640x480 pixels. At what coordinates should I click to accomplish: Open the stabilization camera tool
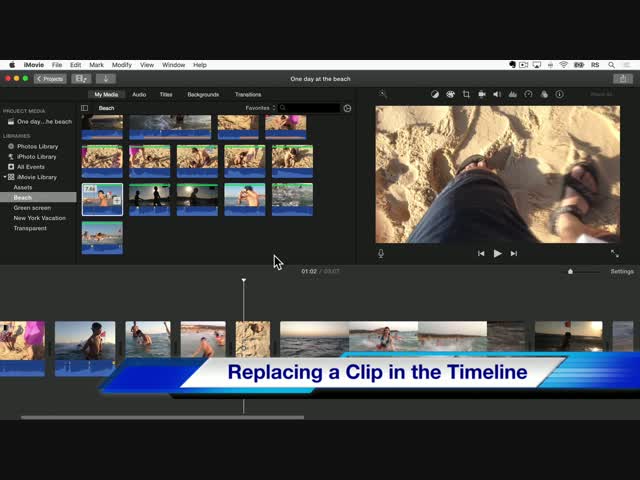(482, 94)
